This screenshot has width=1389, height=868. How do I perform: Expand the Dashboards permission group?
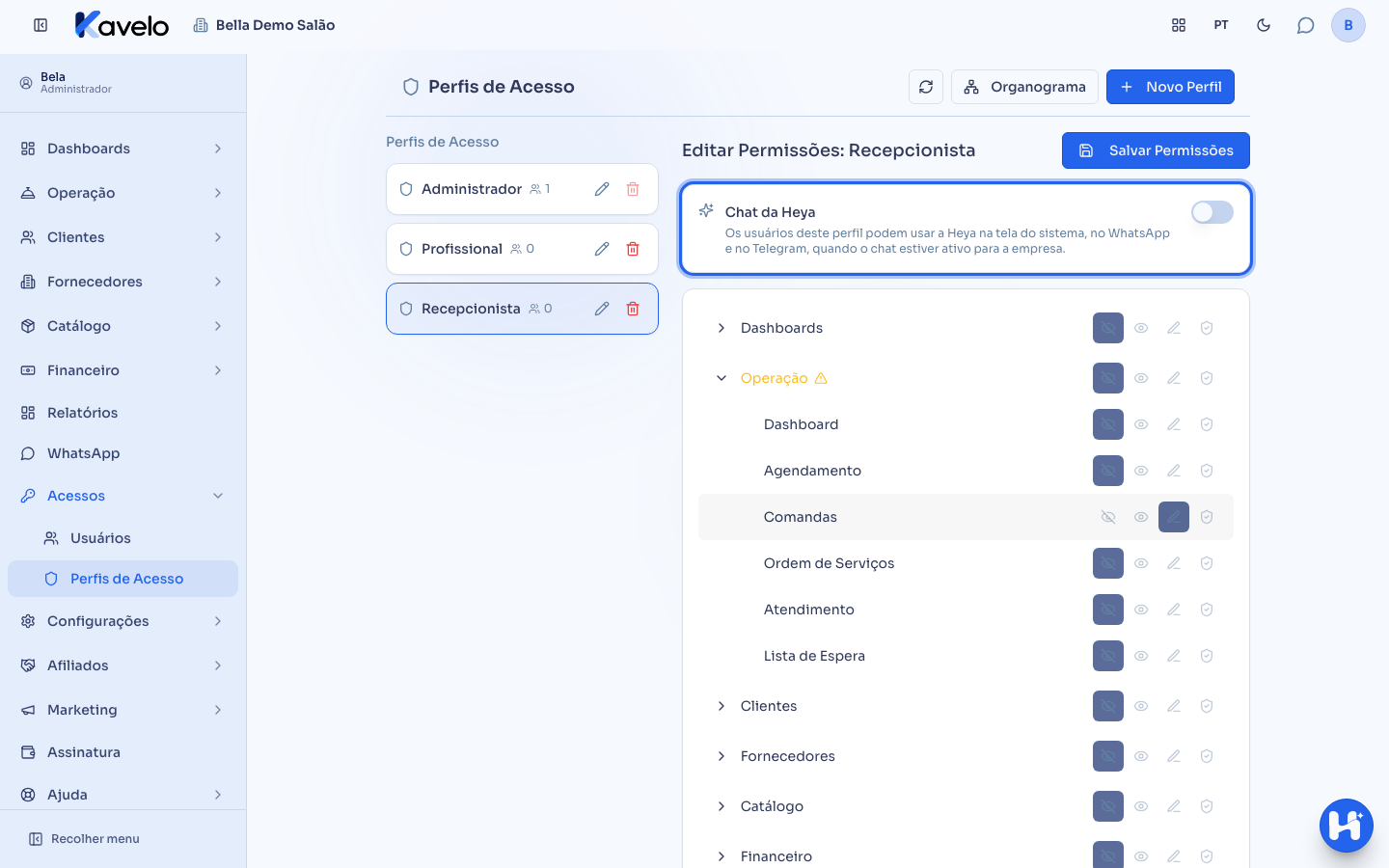coord(722,328)
